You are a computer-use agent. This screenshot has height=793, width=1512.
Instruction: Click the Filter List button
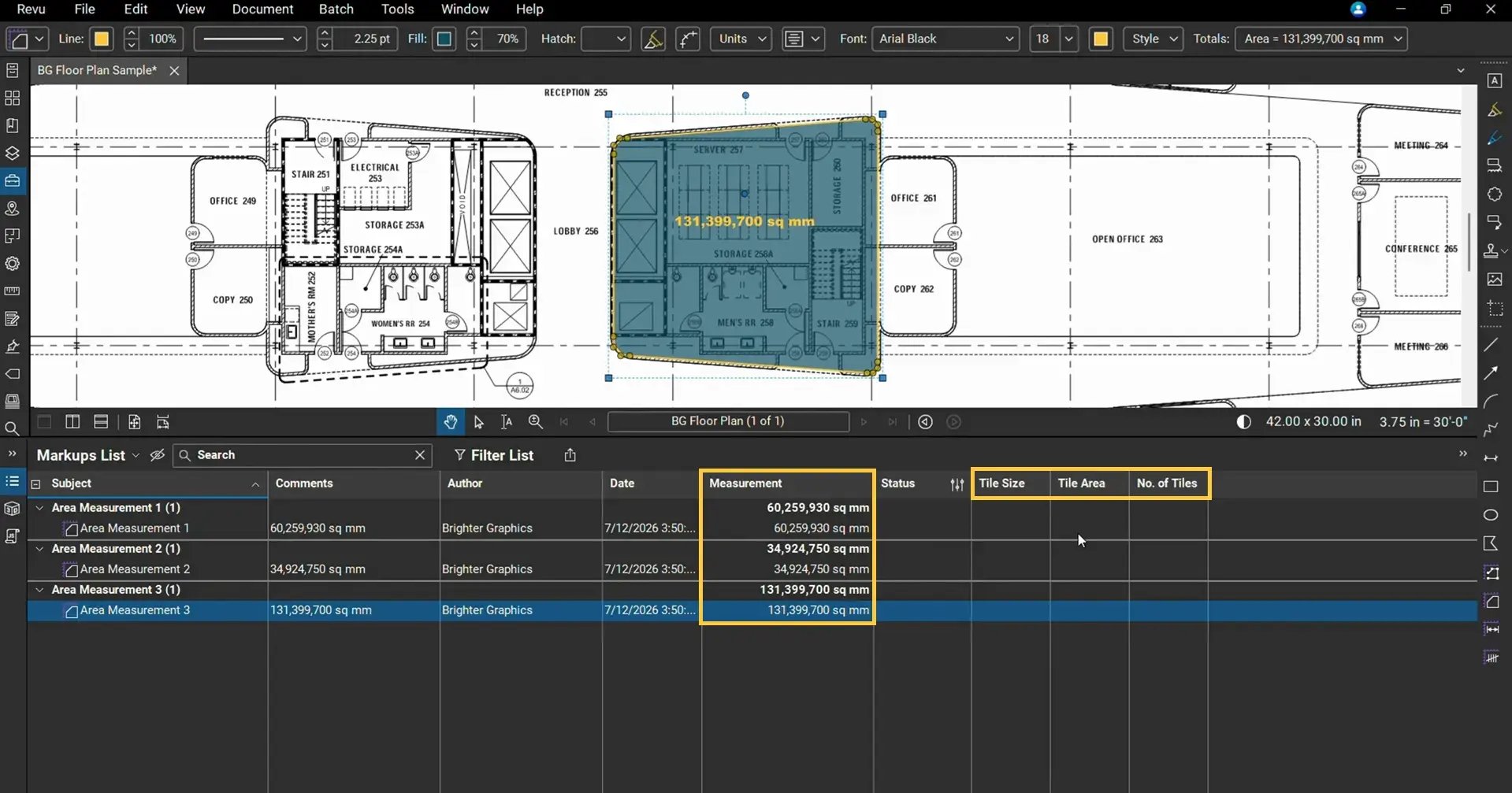click(494, 455)
